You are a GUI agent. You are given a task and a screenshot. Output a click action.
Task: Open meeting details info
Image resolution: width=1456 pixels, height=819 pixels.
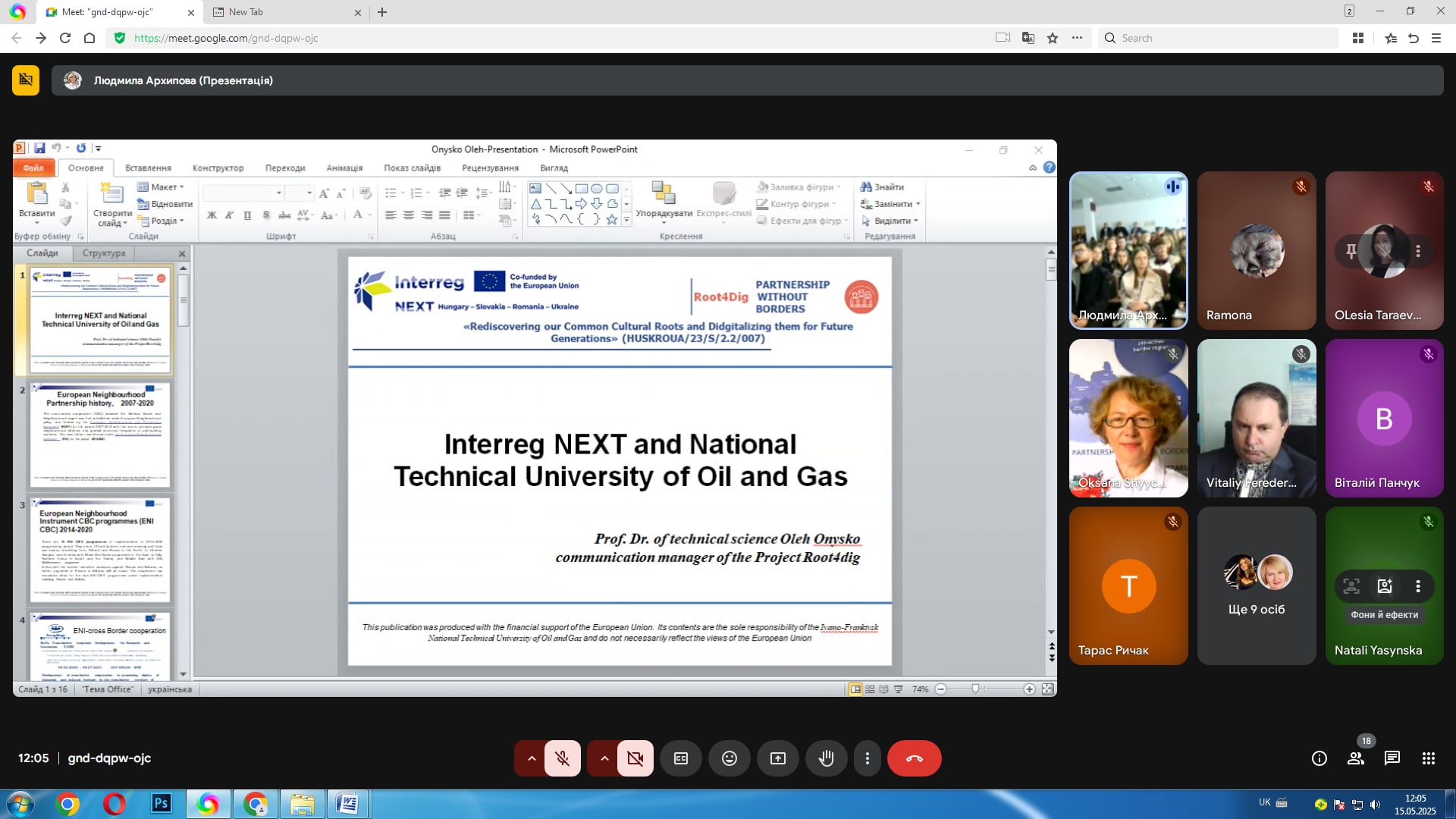[1319, 758]
